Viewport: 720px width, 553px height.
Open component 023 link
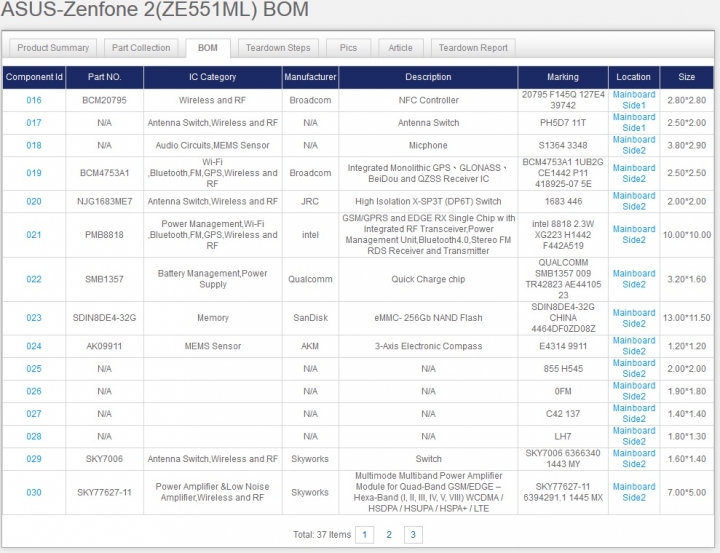(x=34, y=318)
